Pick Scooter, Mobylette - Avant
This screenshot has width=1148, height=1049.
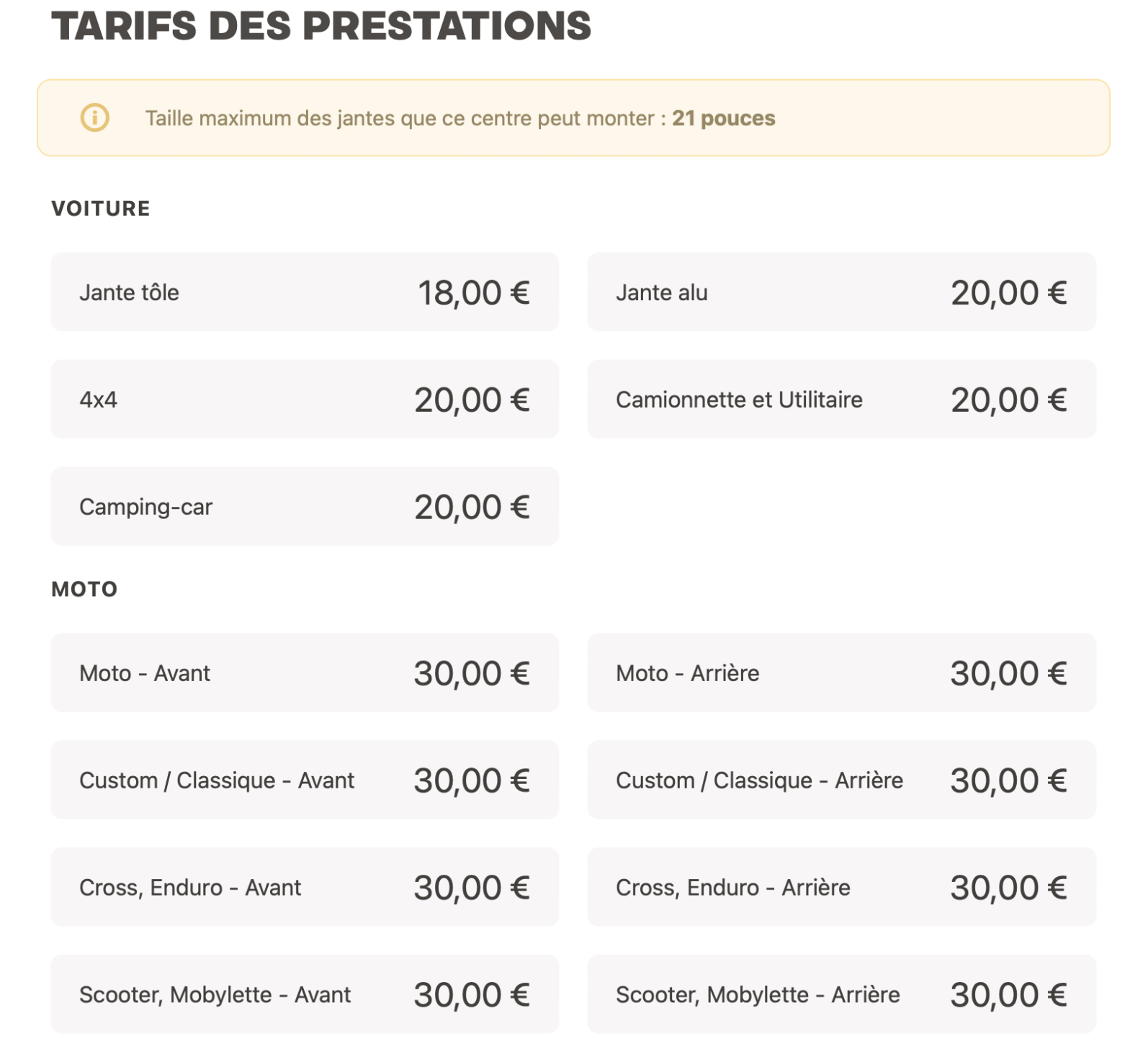click(304, 995)
